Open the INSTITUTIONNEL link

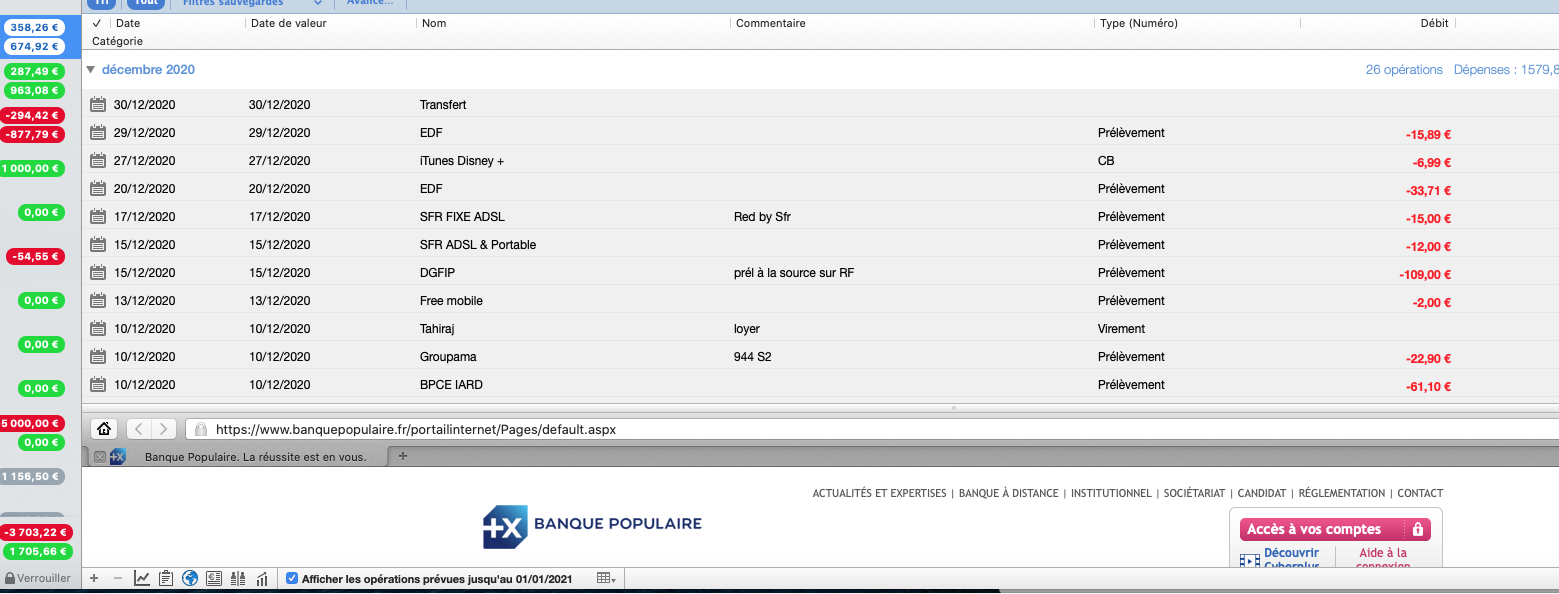pos(1111,493)
